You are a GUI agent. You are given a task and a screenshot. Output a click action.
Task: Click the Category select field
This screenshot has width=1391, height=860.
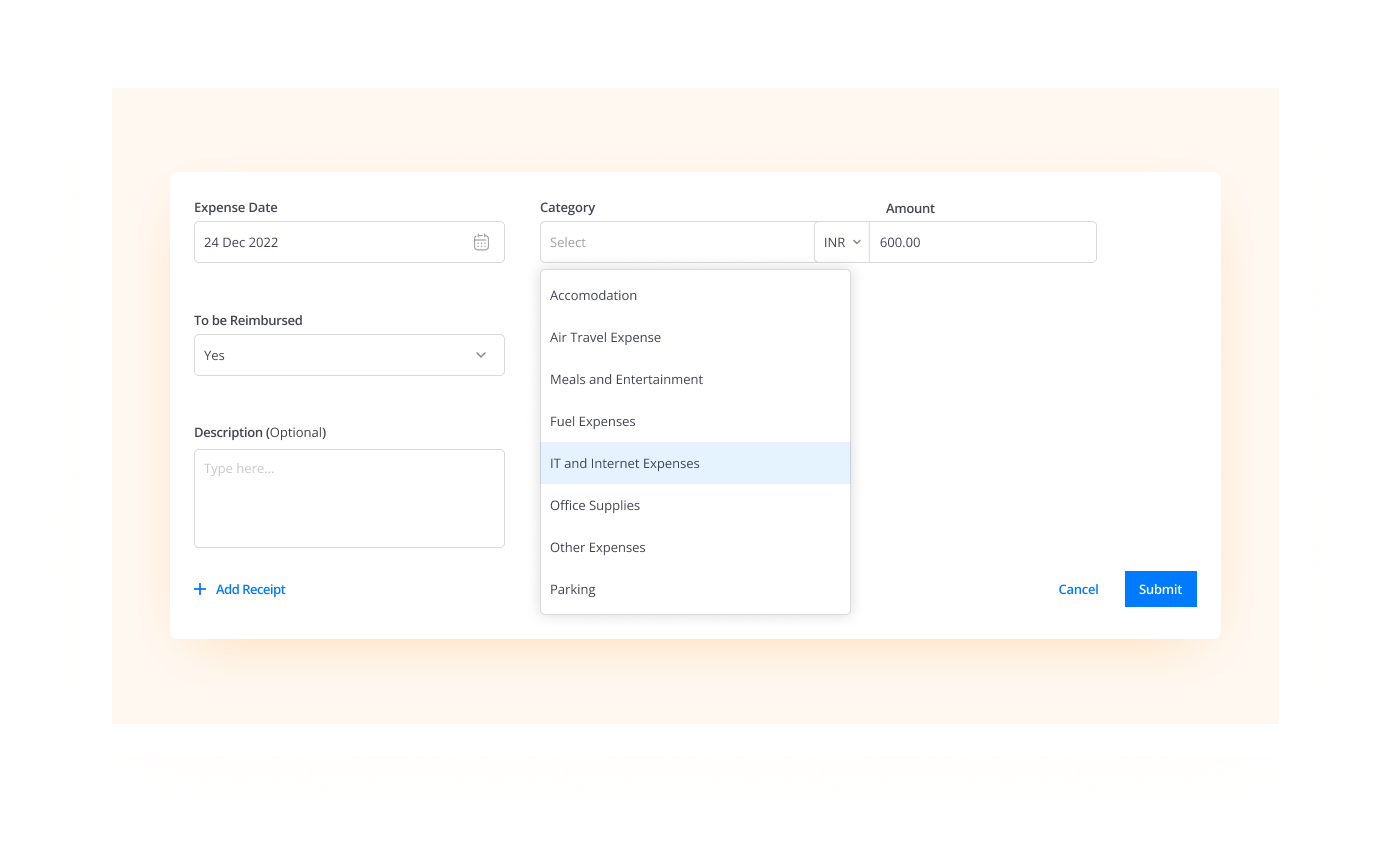(677, 242)
